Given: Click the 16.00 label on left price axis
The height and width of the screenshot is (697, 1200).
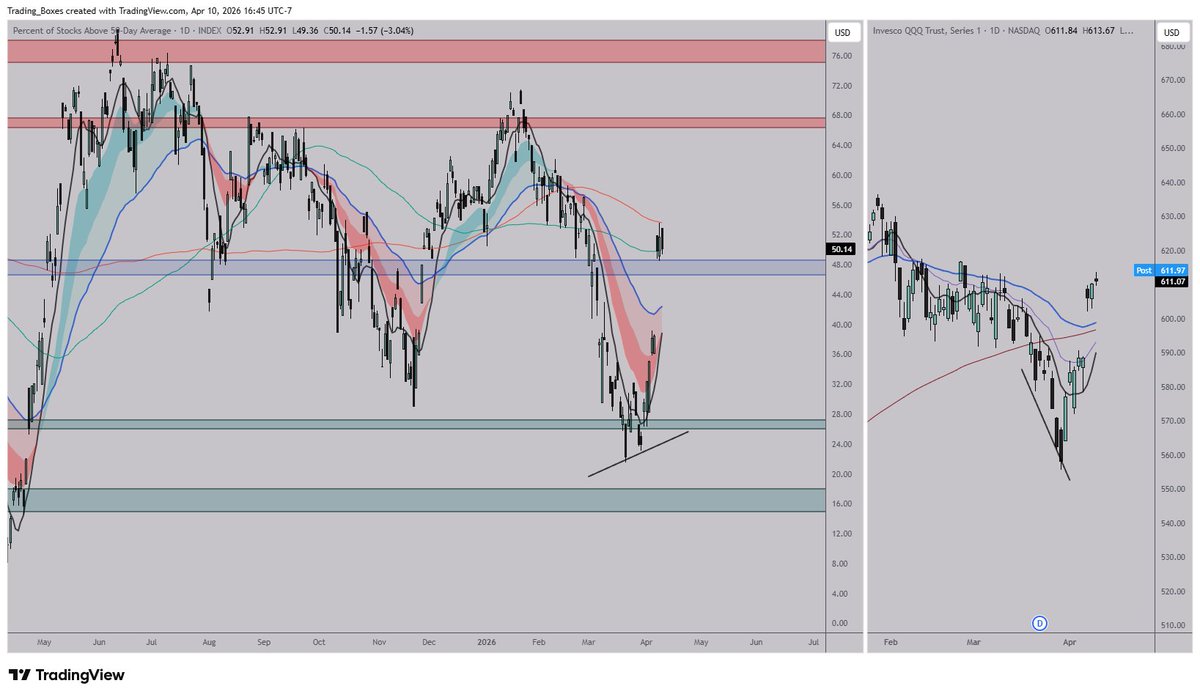Looking at the screenshot, I should click(842, 504).
